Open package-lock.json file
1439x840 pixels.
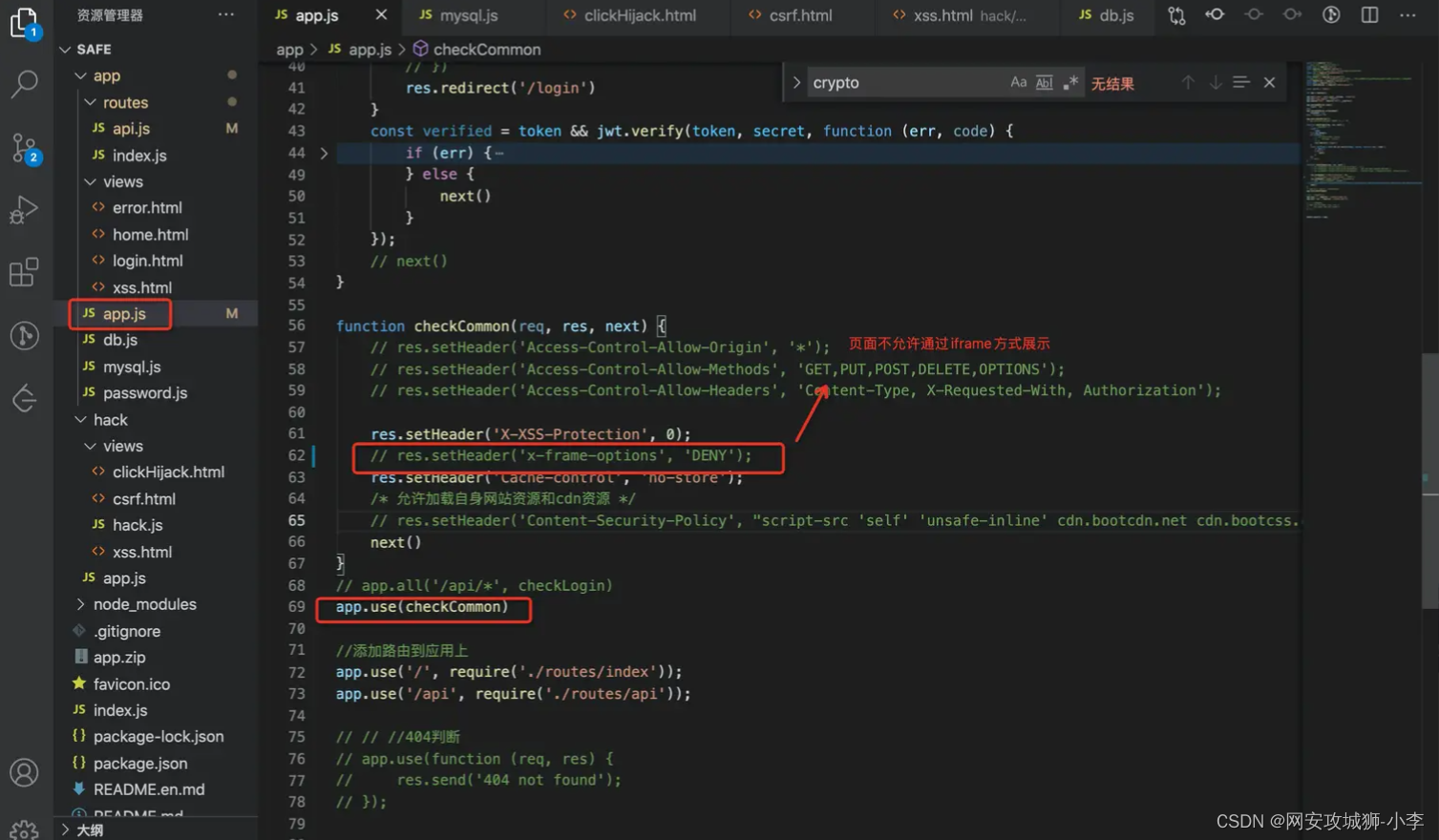tap(159, 736)
